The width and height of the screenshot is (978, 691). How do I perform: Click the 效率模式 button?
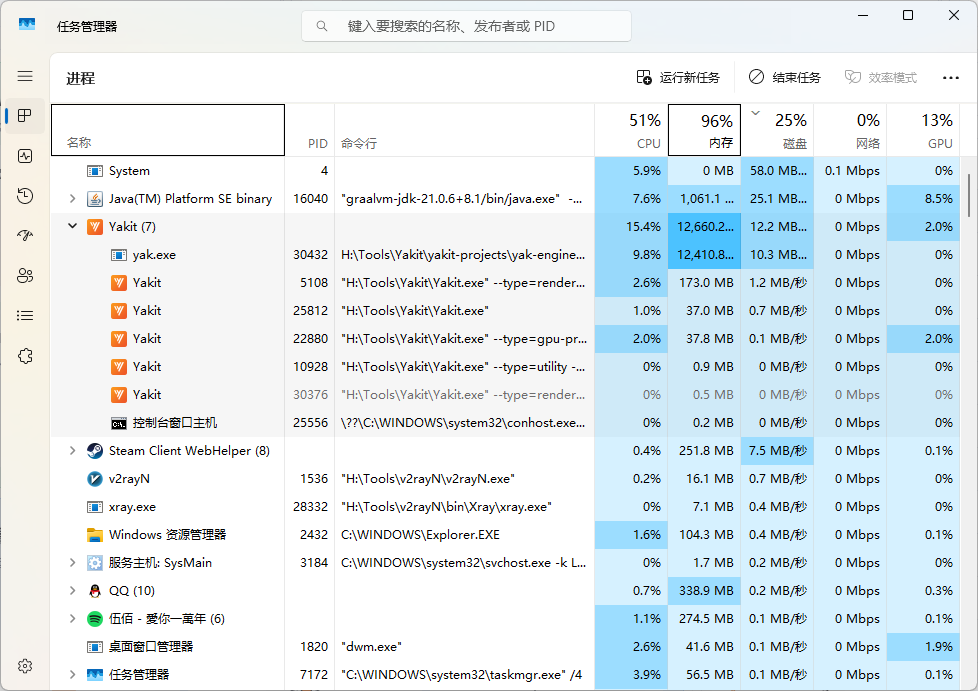(x=881, y=78)
